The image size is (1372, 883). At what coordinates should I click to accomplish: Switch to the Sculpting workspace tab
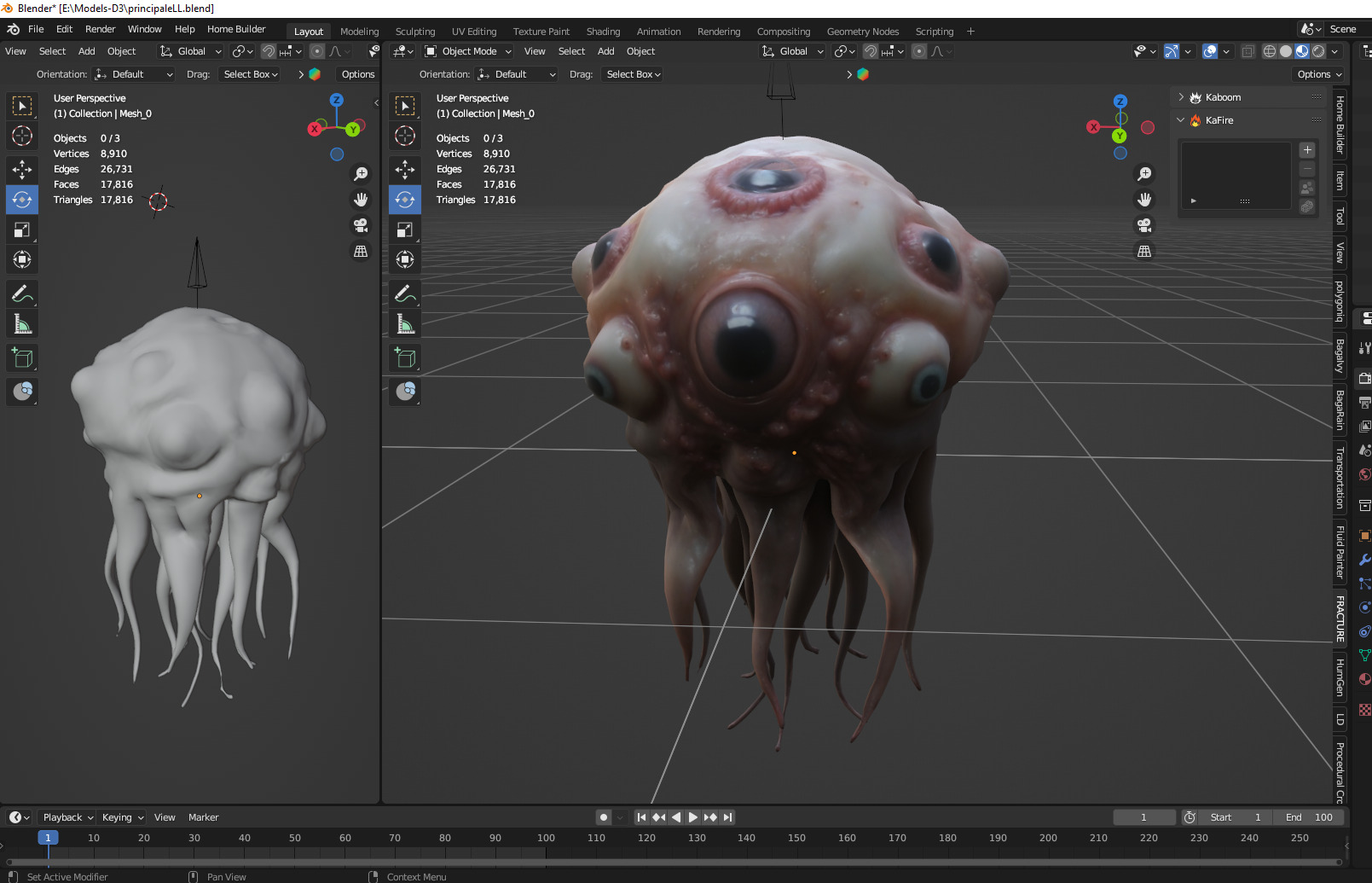(x=415, y=32)
